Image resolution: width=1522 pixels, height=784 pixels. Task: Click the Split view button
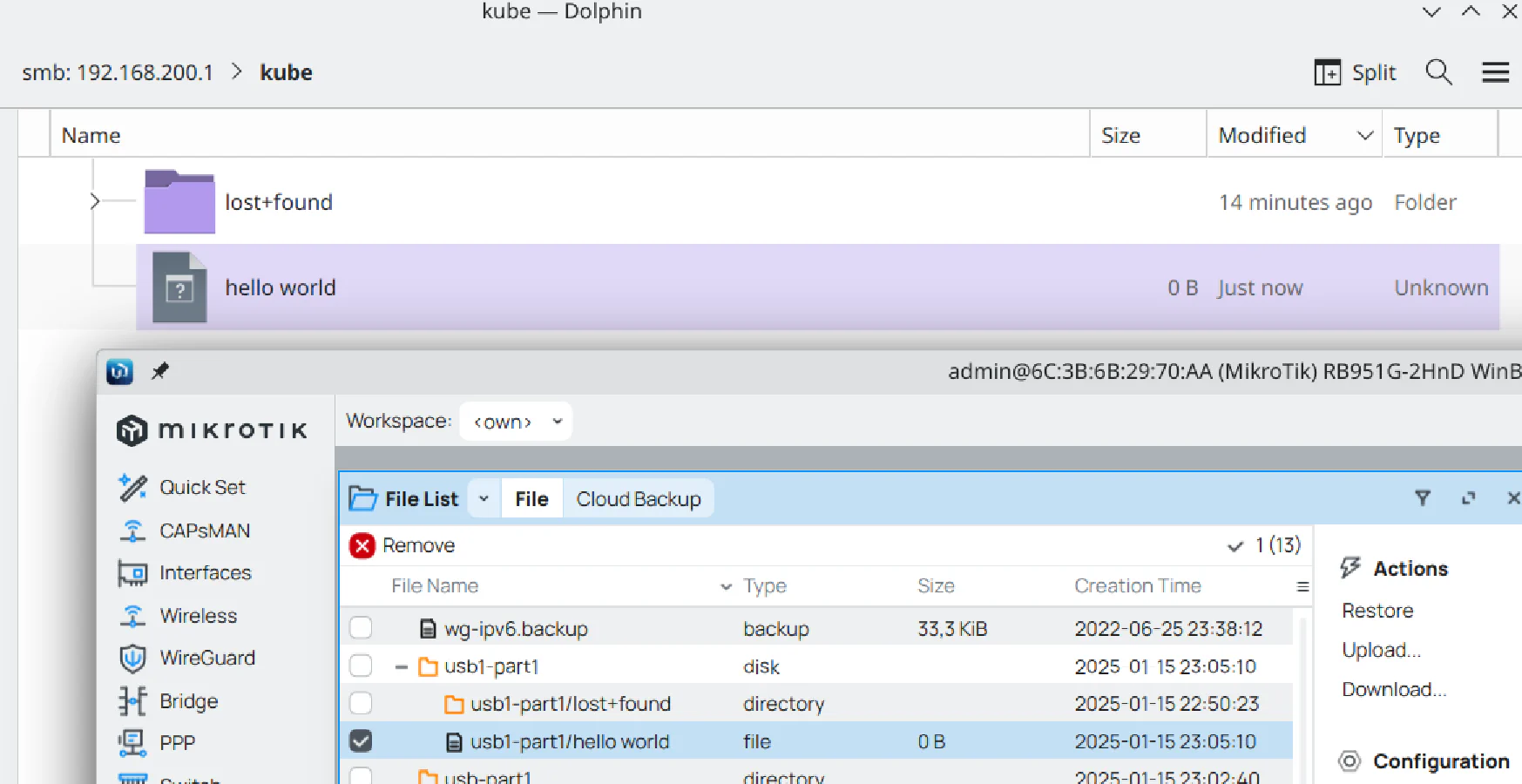[x=1355, y=72]
